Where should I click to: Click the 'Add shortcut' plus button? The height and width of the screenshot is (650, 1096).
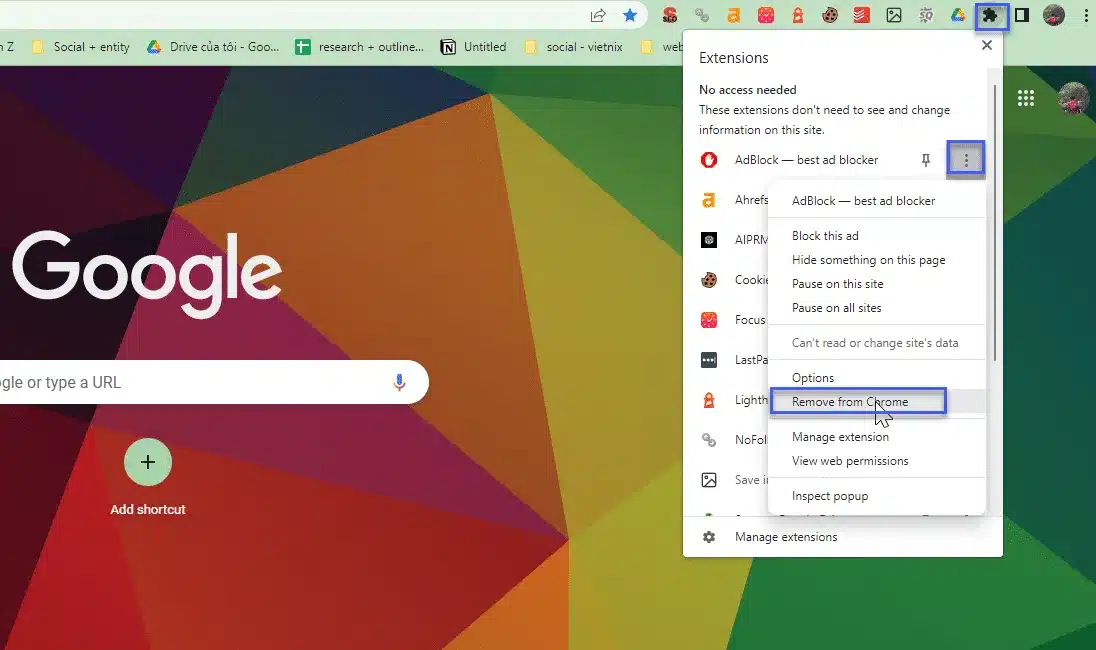click(x=147, y=462)
